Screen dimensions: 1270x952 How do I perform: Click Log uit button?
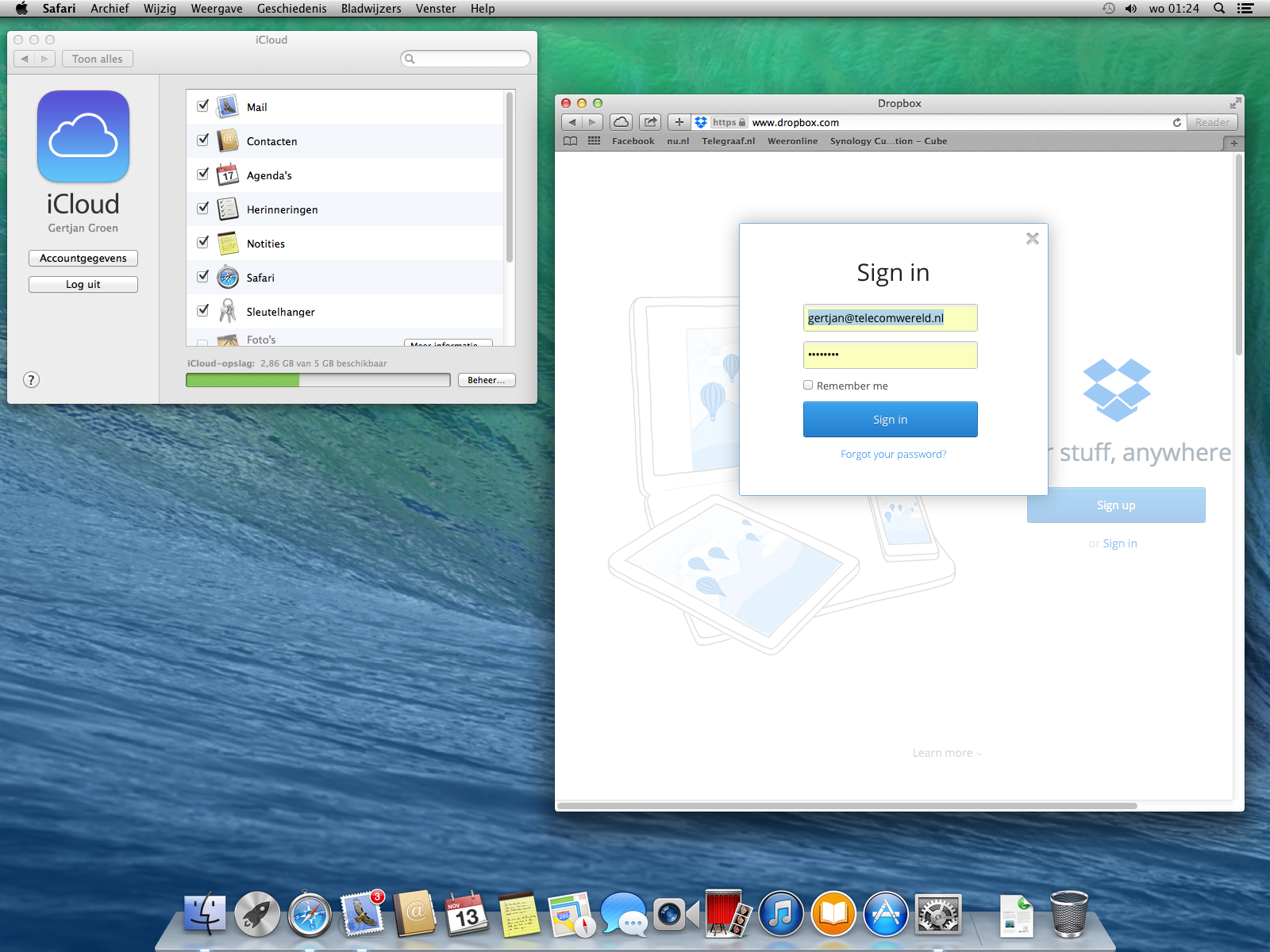point(83,285)
